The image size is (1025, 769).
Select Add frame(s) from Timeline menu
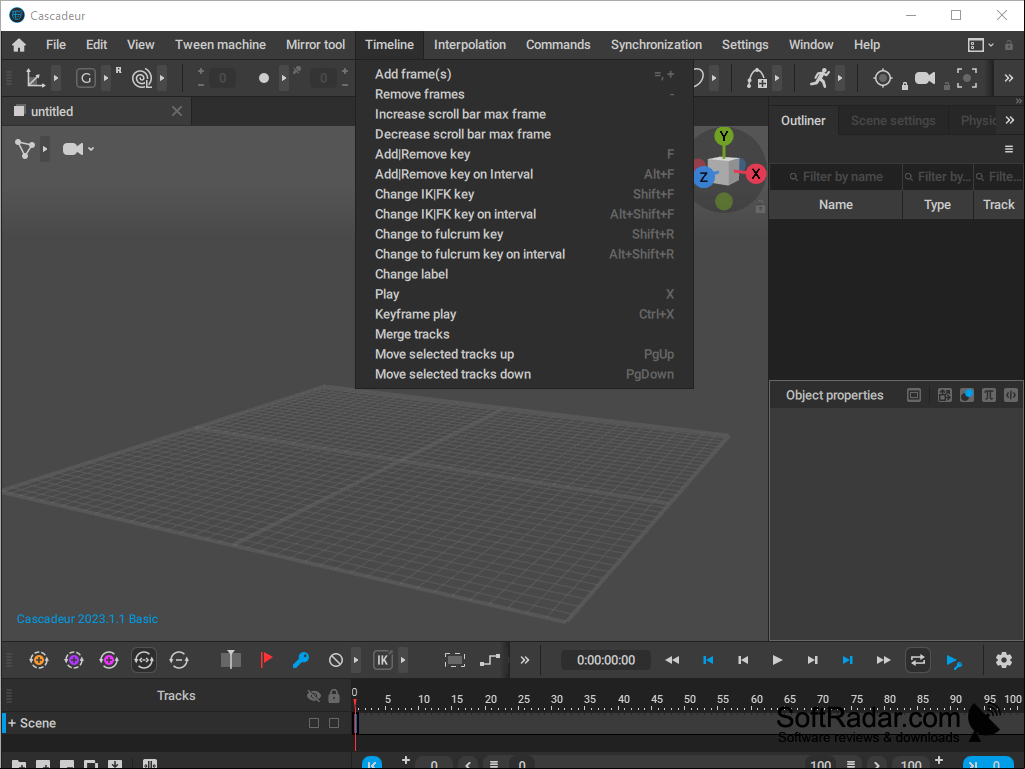524,75
